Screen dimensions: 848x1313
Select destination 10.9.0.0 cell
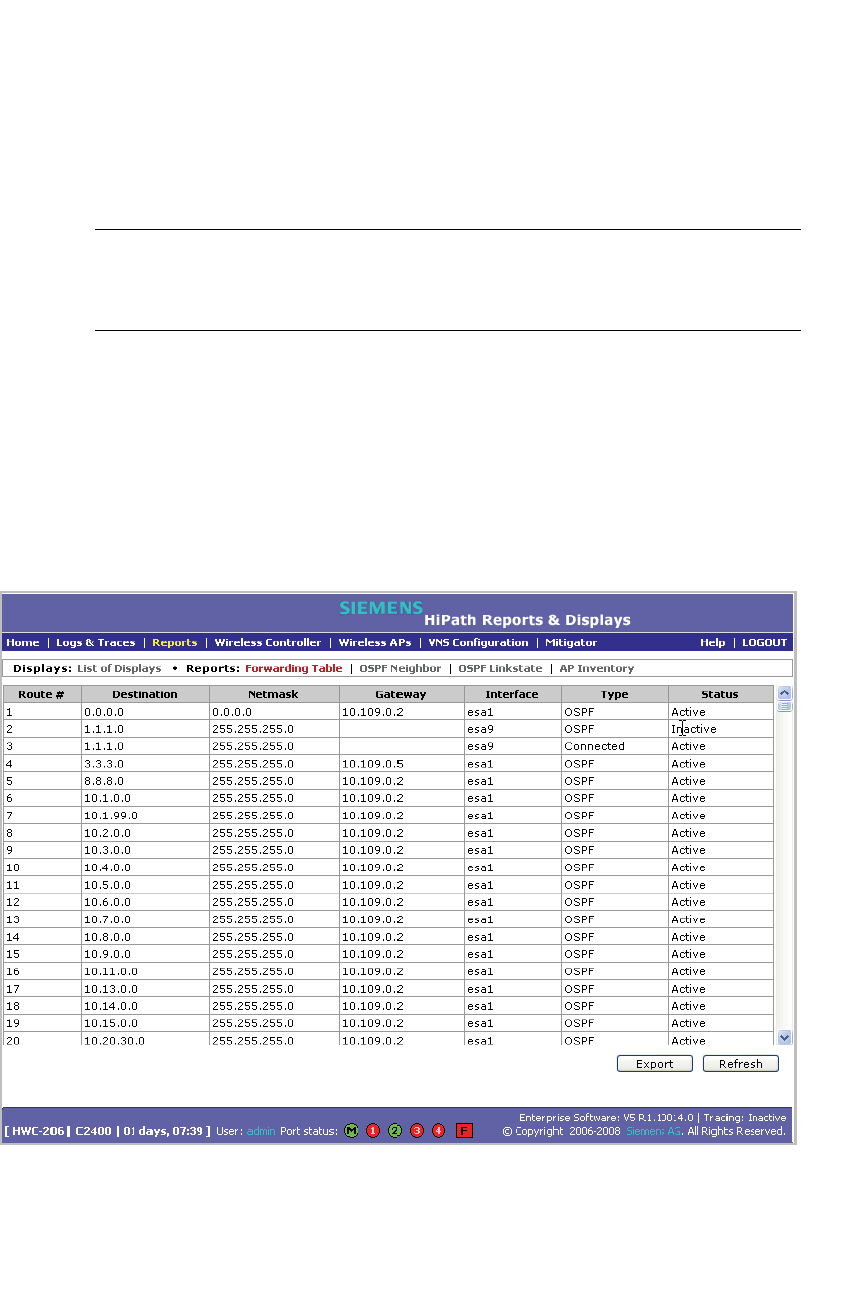(x=145, y=954)
